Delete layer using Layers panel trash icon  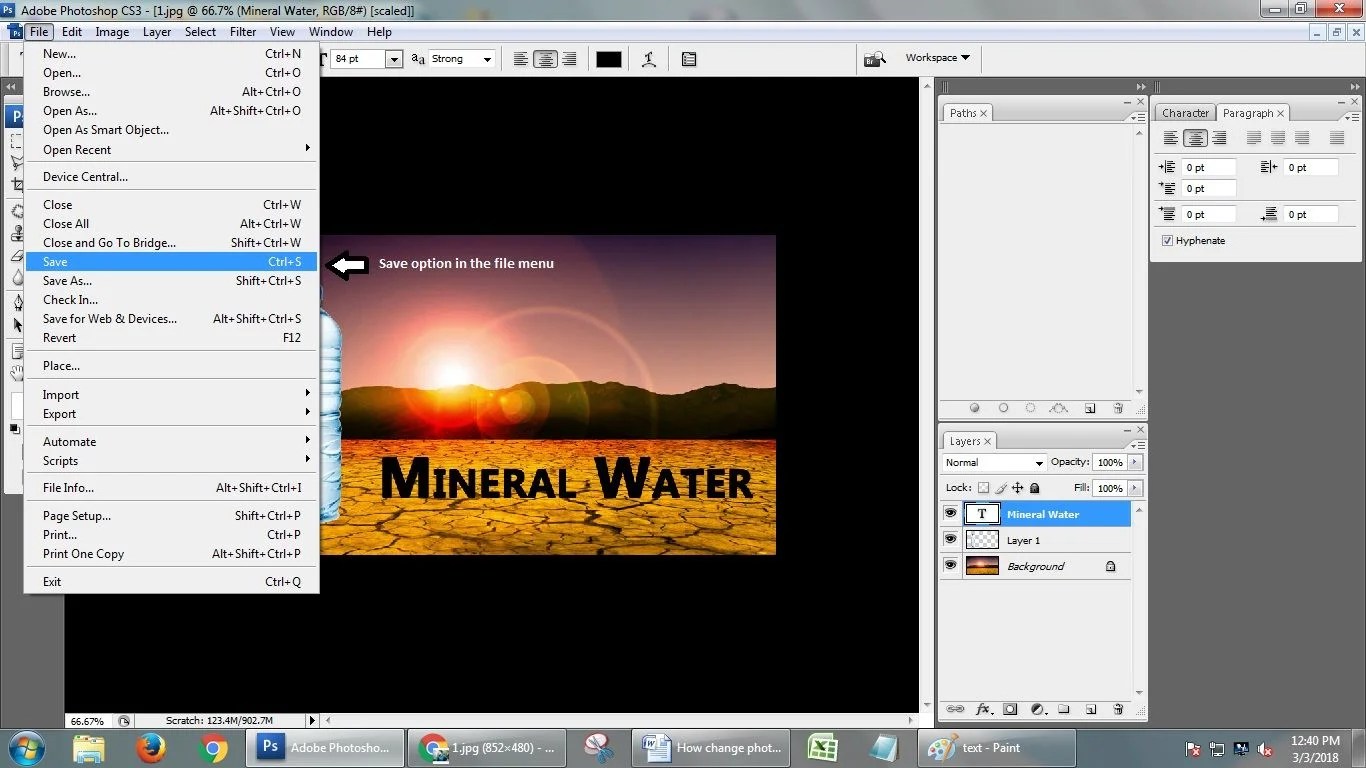click(1118, 710)
